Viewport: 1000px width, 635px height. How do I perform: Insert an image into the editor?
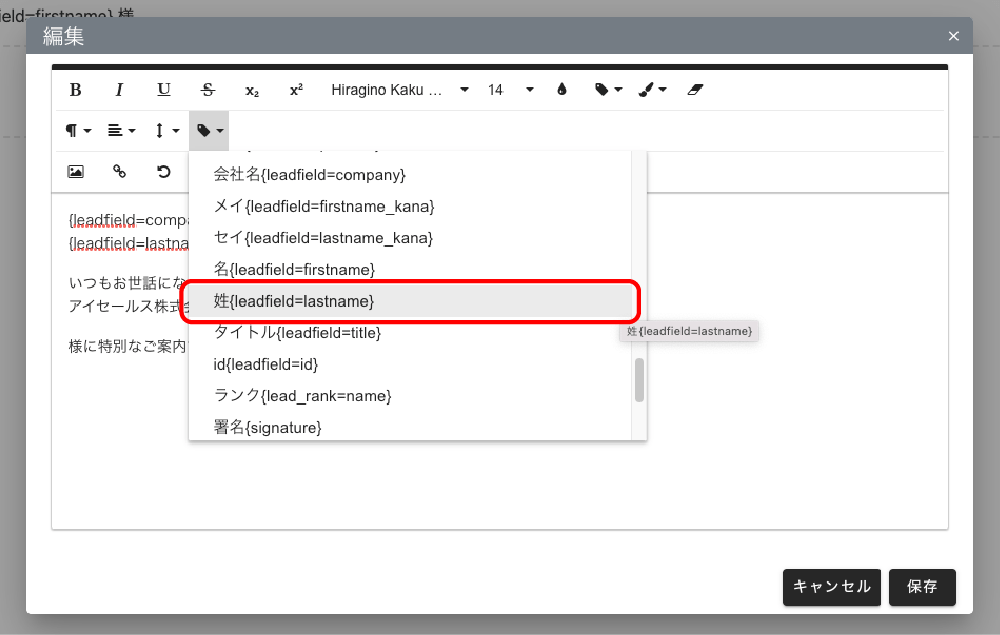(75, 171)
